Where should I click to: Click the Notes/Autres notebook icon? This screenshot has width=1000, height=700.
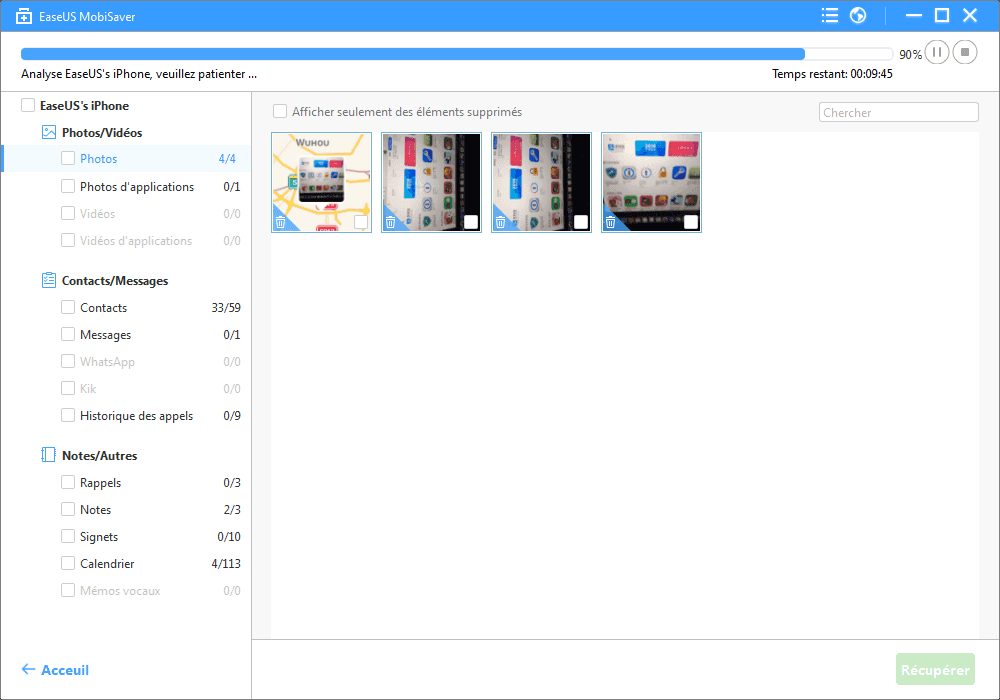pos(49,455)
